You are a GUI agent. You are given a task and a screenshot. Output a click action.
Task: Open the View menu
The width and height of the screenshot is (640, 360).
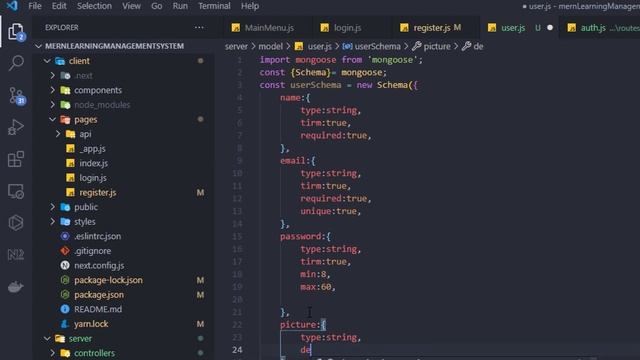pos(131,6)
